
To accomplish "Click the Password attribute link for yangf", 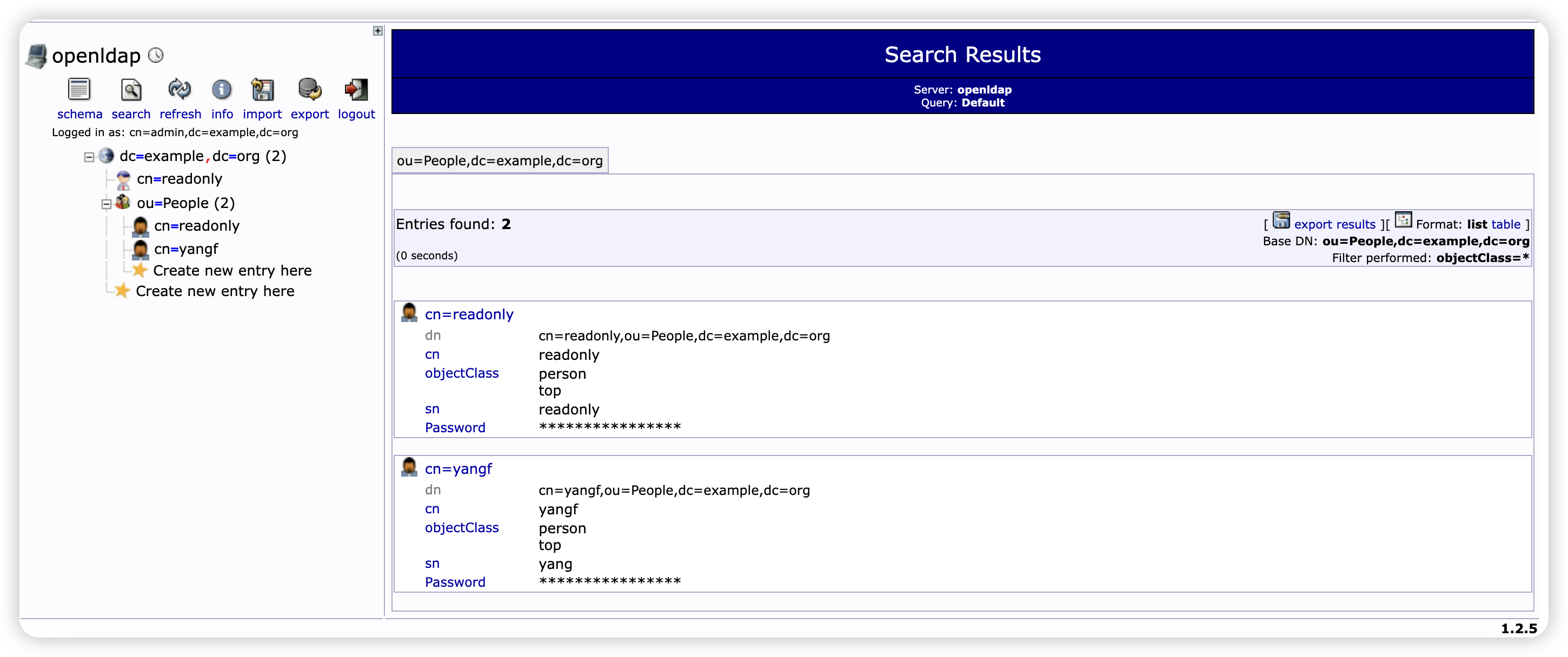I will pos(455,581).
